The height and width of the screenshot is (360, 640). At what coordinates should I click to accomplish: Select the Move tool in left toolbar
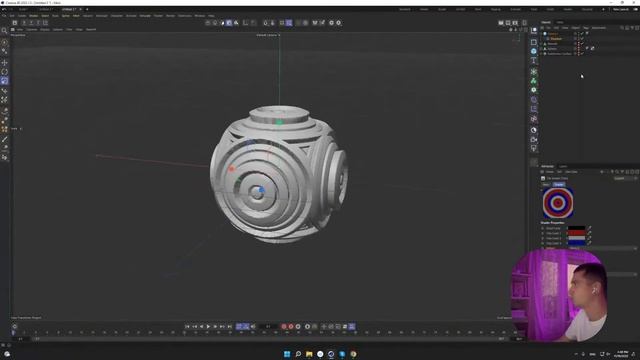point(4,62)
